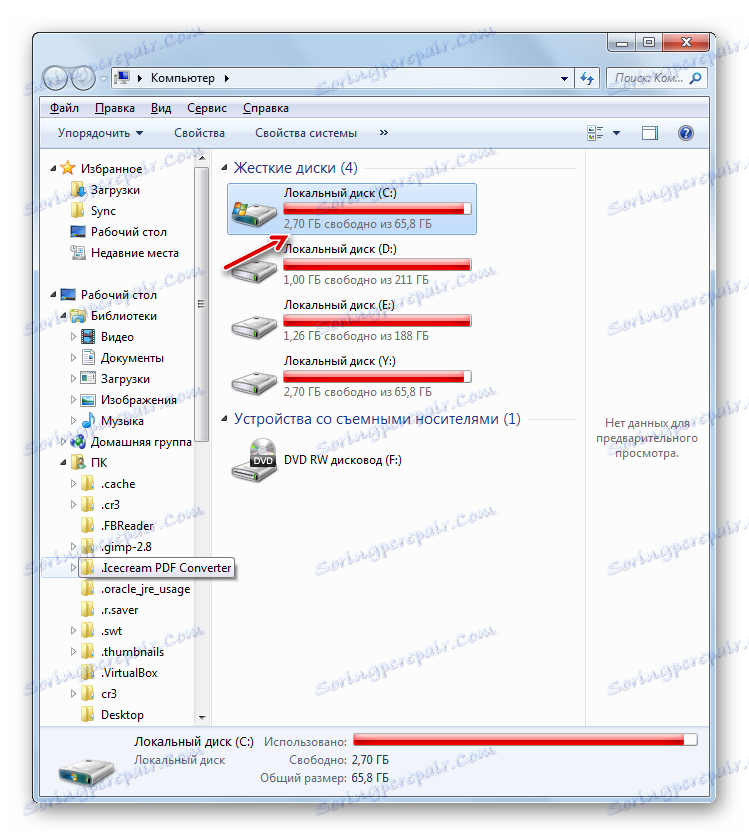This screenshot has height=836, width=749.
Task: Click the Компьютер breadcrumb segment
Action: 182,78
